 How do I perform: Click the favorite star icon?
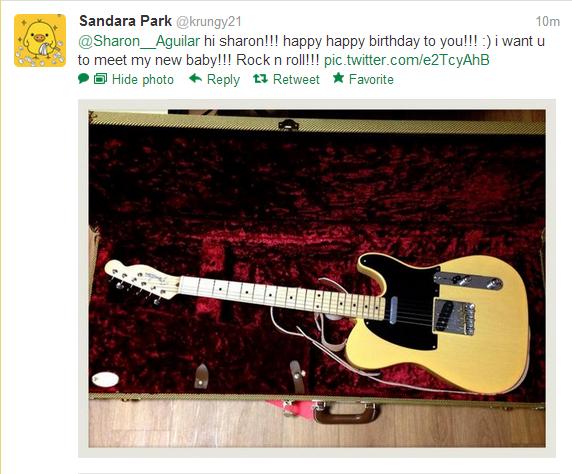[339, 78]
